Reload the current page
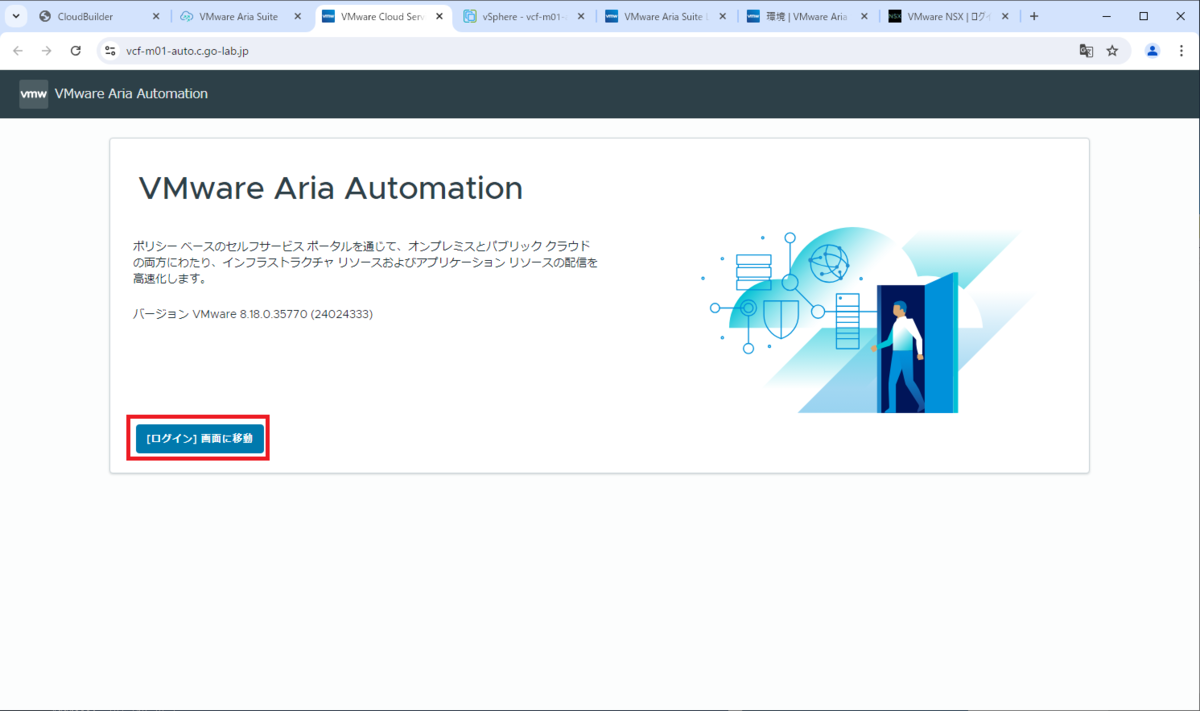This screenshot has height=711, width=1200. (x=75, y=51)
